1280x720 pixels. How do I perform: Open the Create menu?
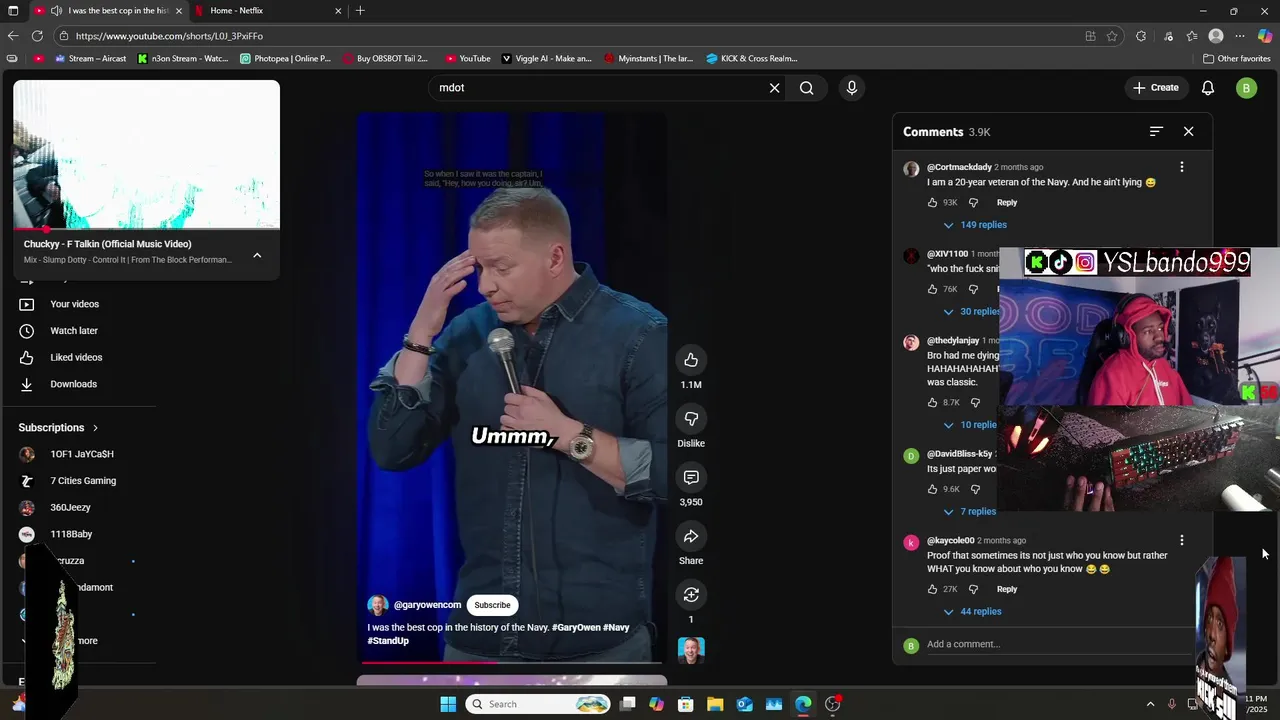[x=1155, y=88]
